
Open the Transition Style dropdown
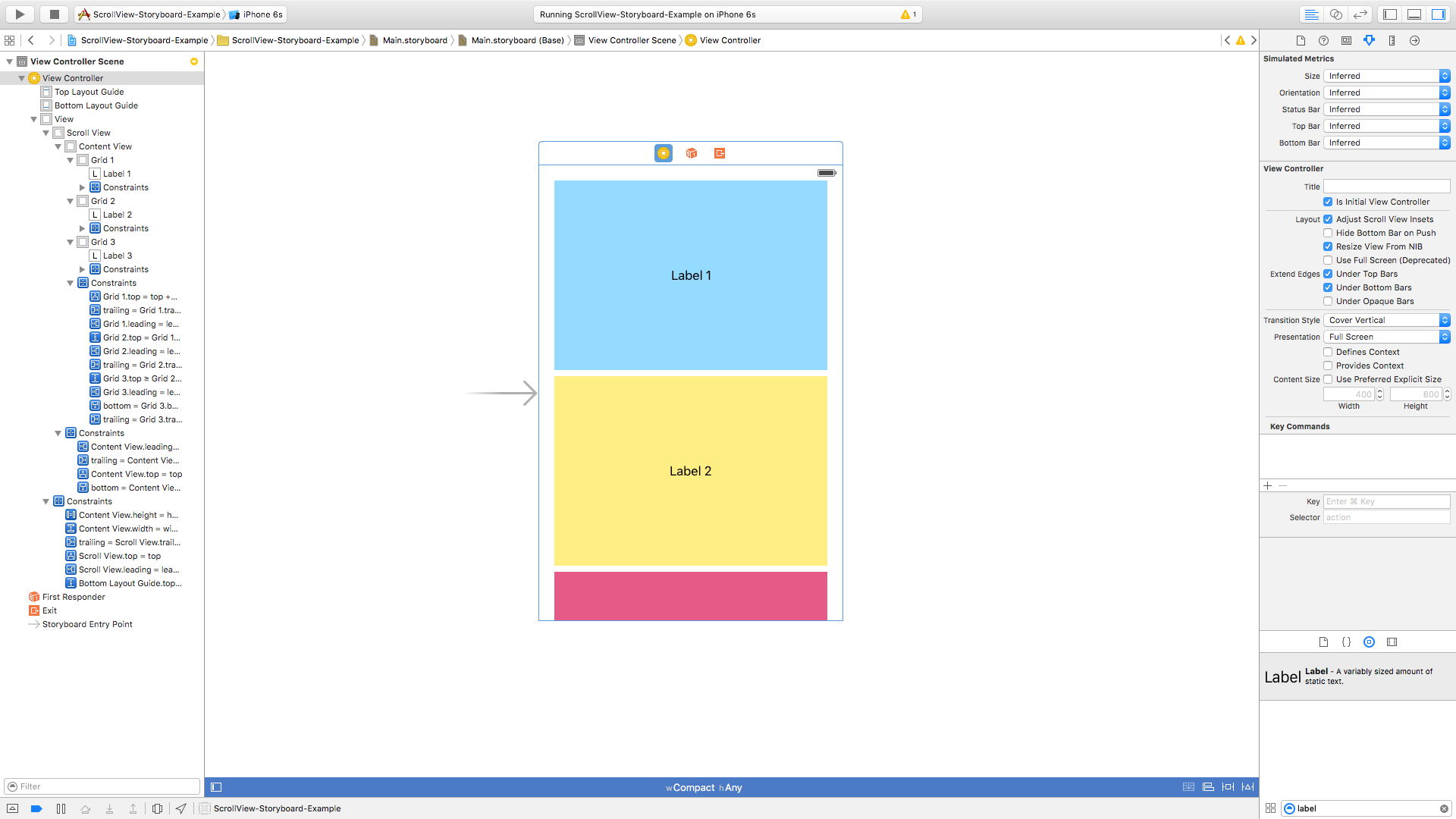[x=1386, y=320]
